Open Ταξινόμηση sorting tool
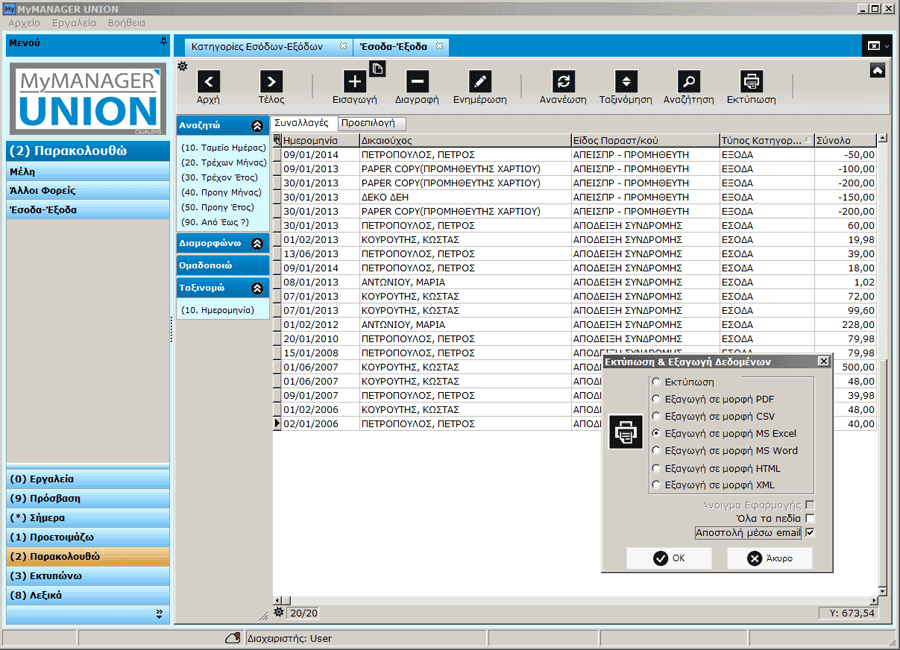This screenshot has height=650, width=900. click(626, 82)
